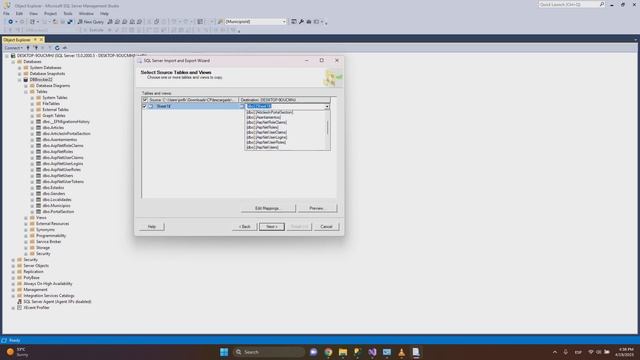Click the wrench properties icon in the toolbar

tap(301, 22)
